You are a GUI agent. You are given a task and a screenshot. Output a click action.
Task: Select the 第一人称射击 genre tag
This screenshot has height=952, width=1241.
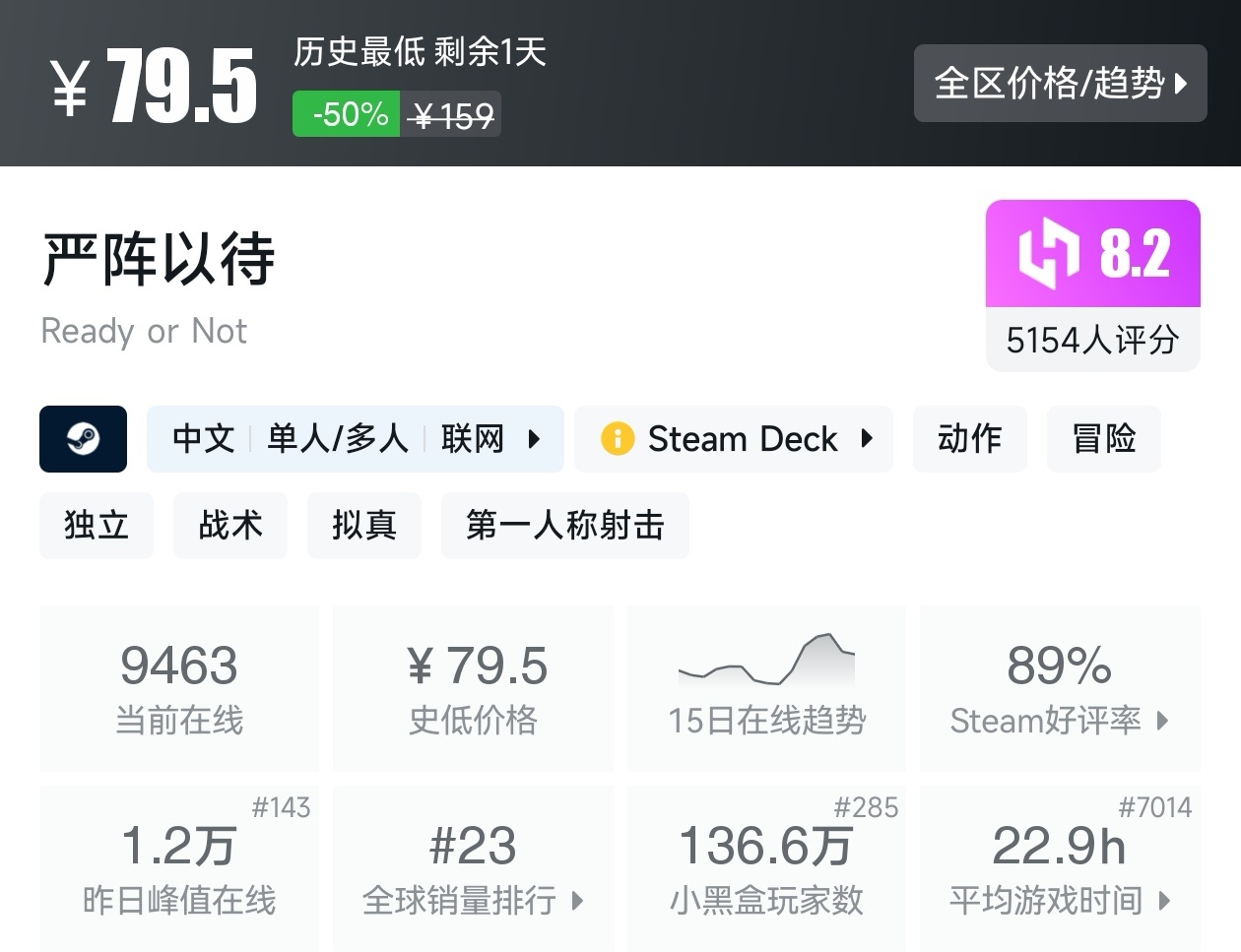point(565,525)
